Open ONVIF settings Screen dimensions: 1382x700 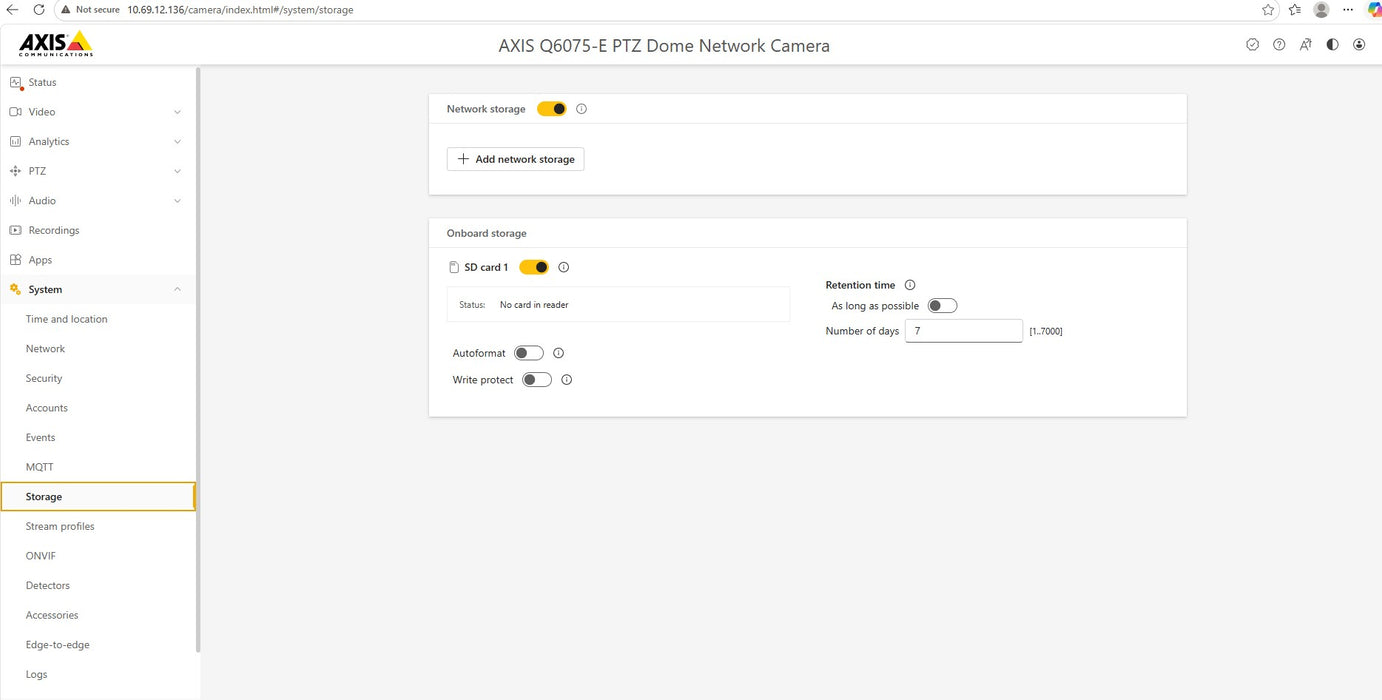98,556
